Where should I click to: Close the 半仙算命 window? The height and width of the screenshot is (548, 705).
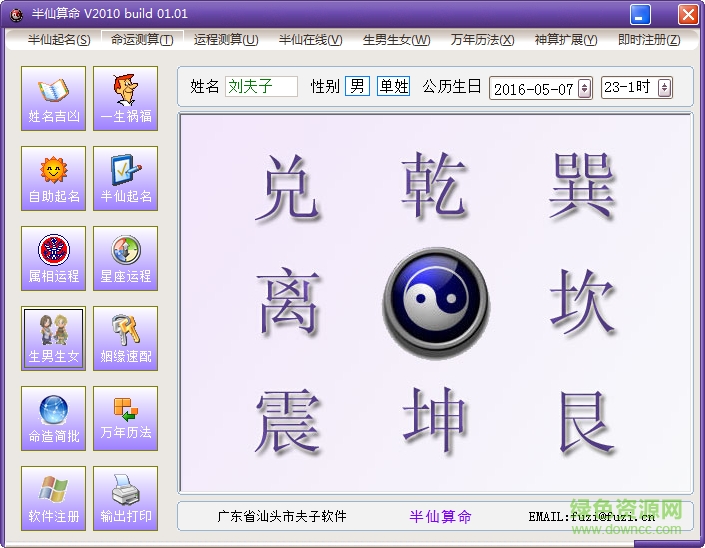(x=688, y=14)
